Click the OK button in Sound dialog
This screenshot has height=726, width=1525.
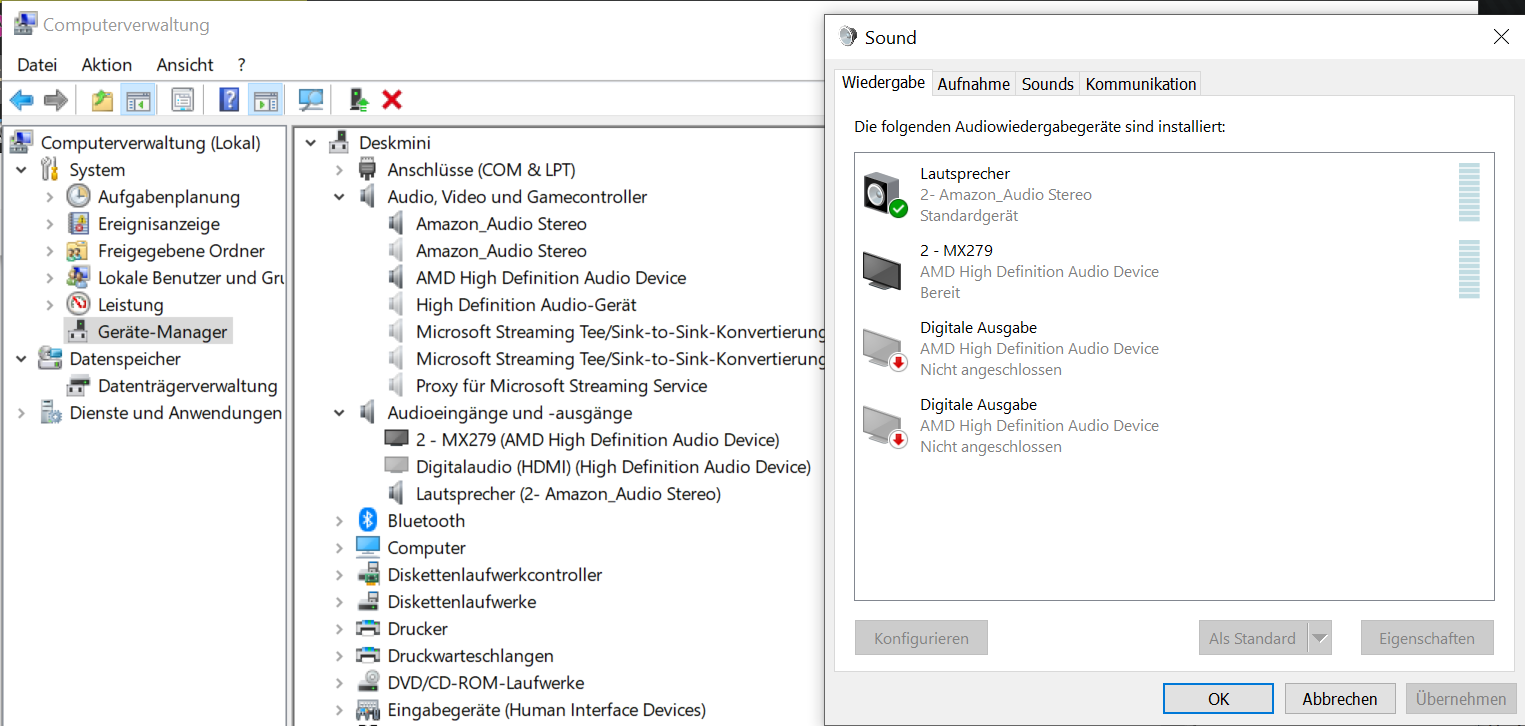pyautogui.click(x=1218, y=699)
